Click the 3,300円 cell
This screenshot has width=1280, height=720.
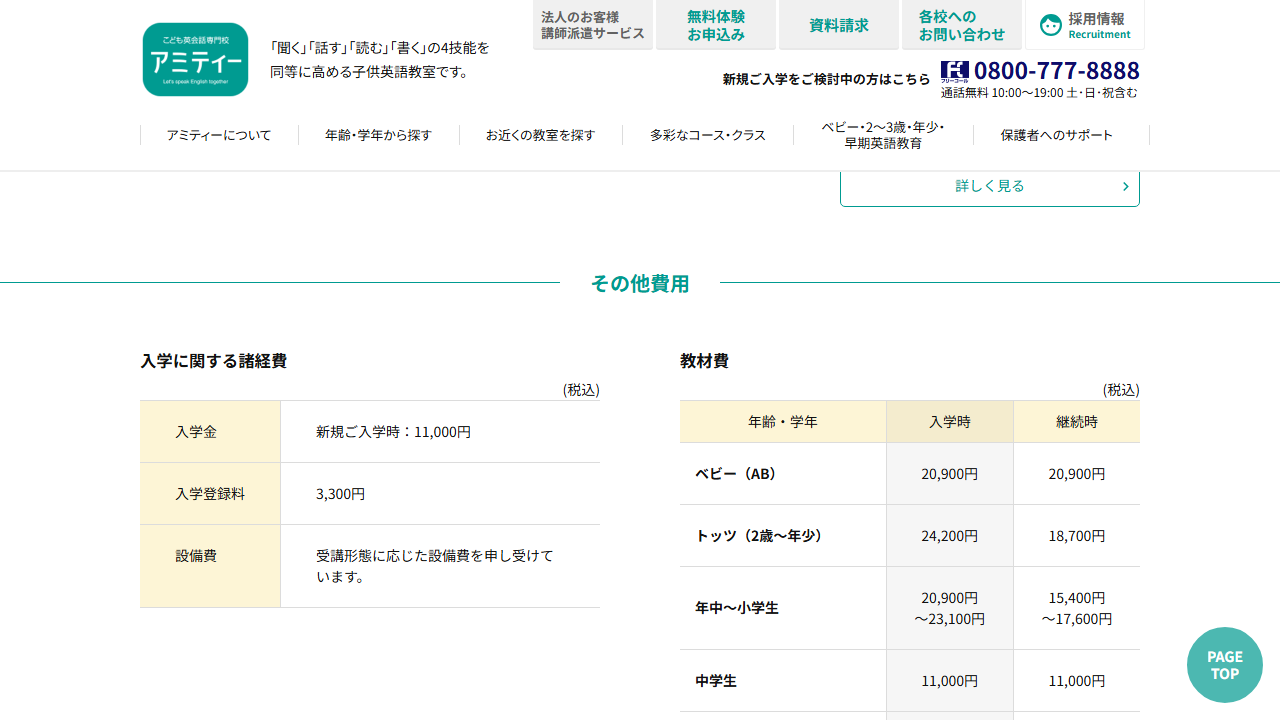pyautogui.click(x=440, y=494)
